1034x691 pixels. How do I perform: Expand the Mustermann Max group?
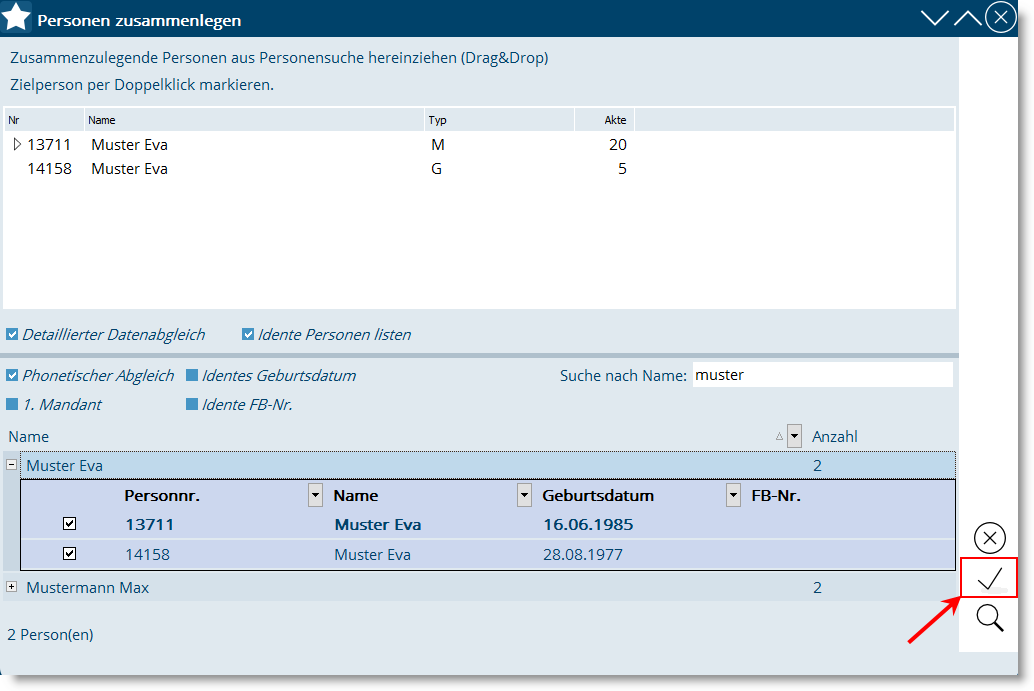11,586
